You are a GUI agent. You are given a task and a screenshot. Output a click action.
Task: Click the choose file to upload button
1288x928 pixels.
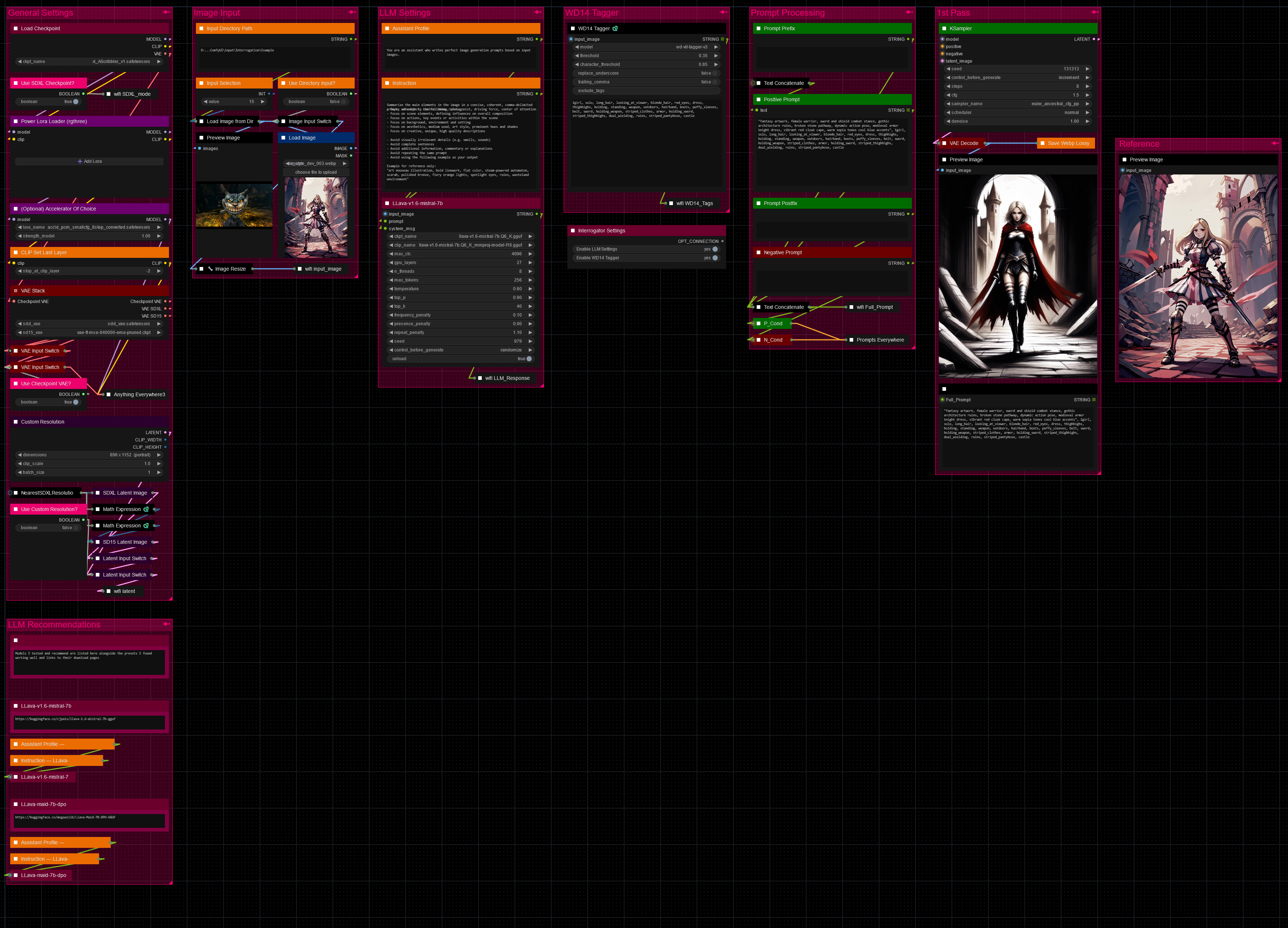click(x=316, y=172)
